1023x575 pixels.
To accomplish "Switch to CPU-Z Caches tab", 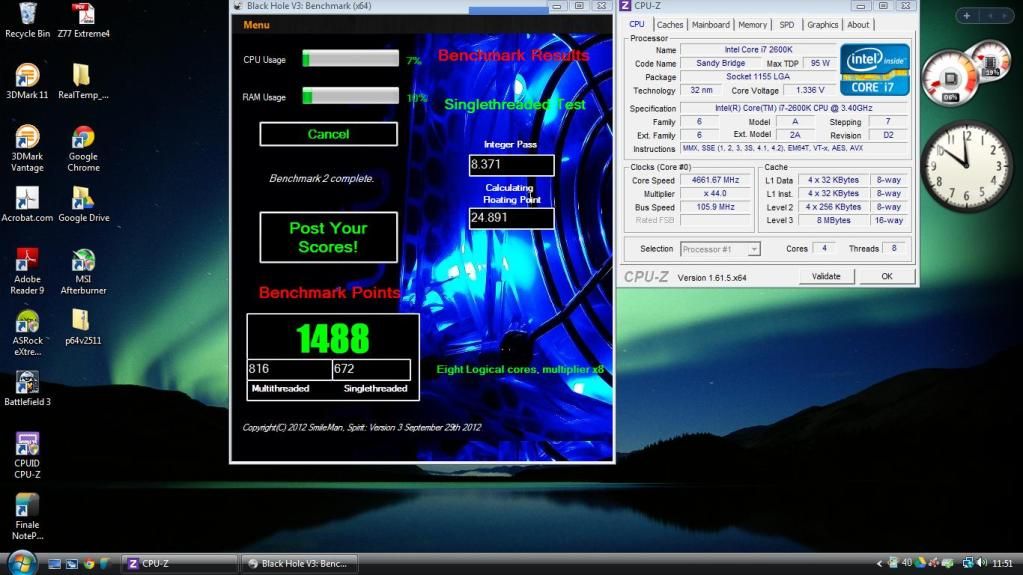I will [669, 25].
